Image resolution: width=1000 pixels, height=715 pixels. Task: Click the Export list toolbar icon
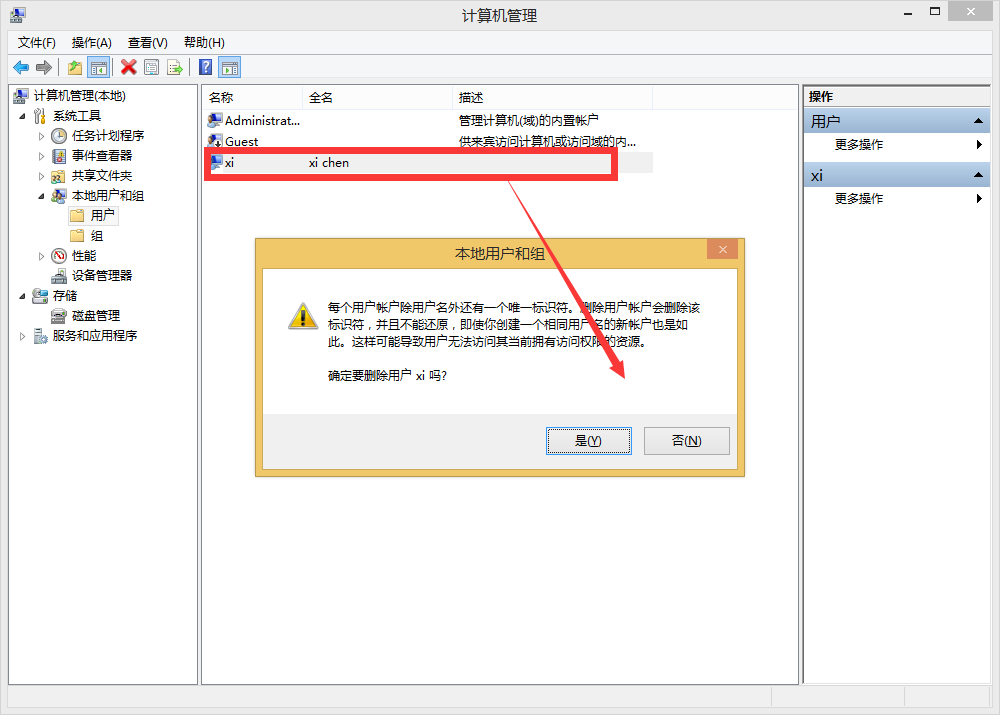[175, 67]
